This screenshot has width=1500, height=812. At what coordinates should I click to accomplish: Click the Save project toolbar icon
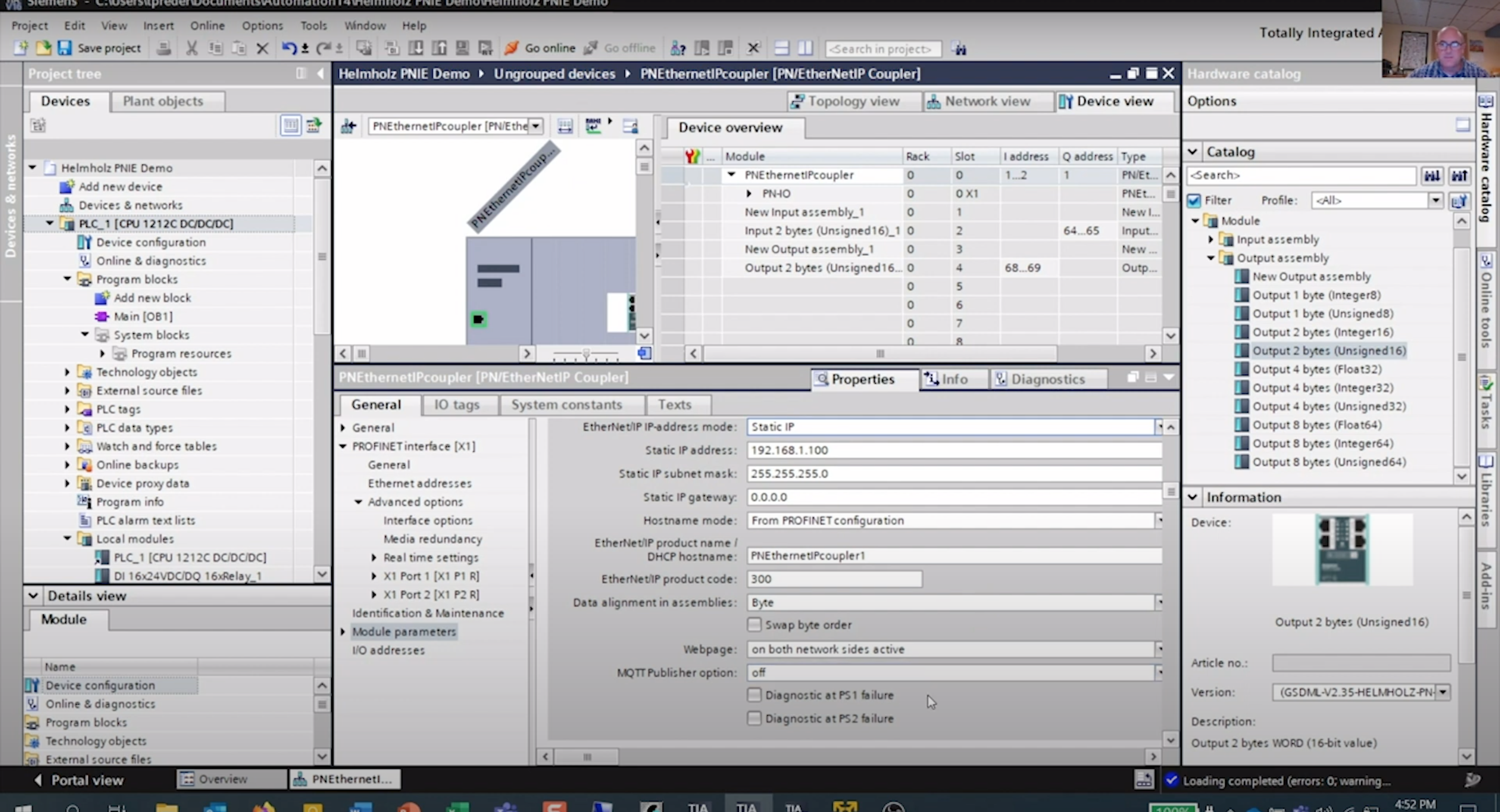pyautogui.click(x=64, y=48)
